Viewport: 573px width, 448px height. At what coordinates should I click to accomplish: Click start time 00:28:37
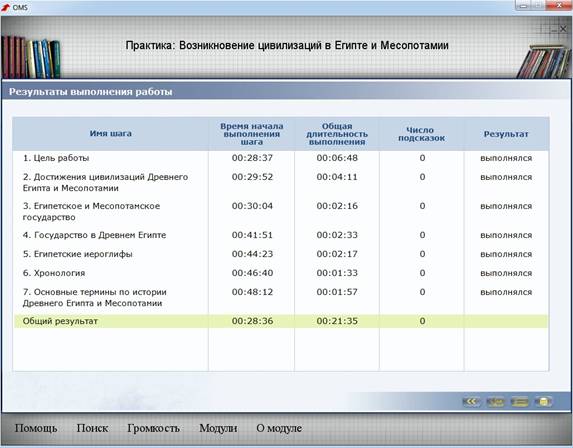pyautogui.click(x=252, y=158)
